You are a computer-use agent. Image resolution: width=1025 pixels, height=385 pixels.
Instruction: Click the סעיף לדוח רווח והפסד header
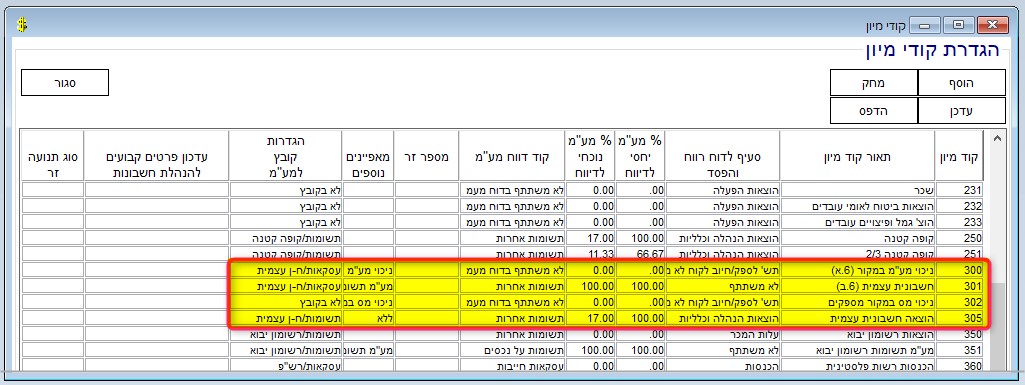(x=723, y=156)
